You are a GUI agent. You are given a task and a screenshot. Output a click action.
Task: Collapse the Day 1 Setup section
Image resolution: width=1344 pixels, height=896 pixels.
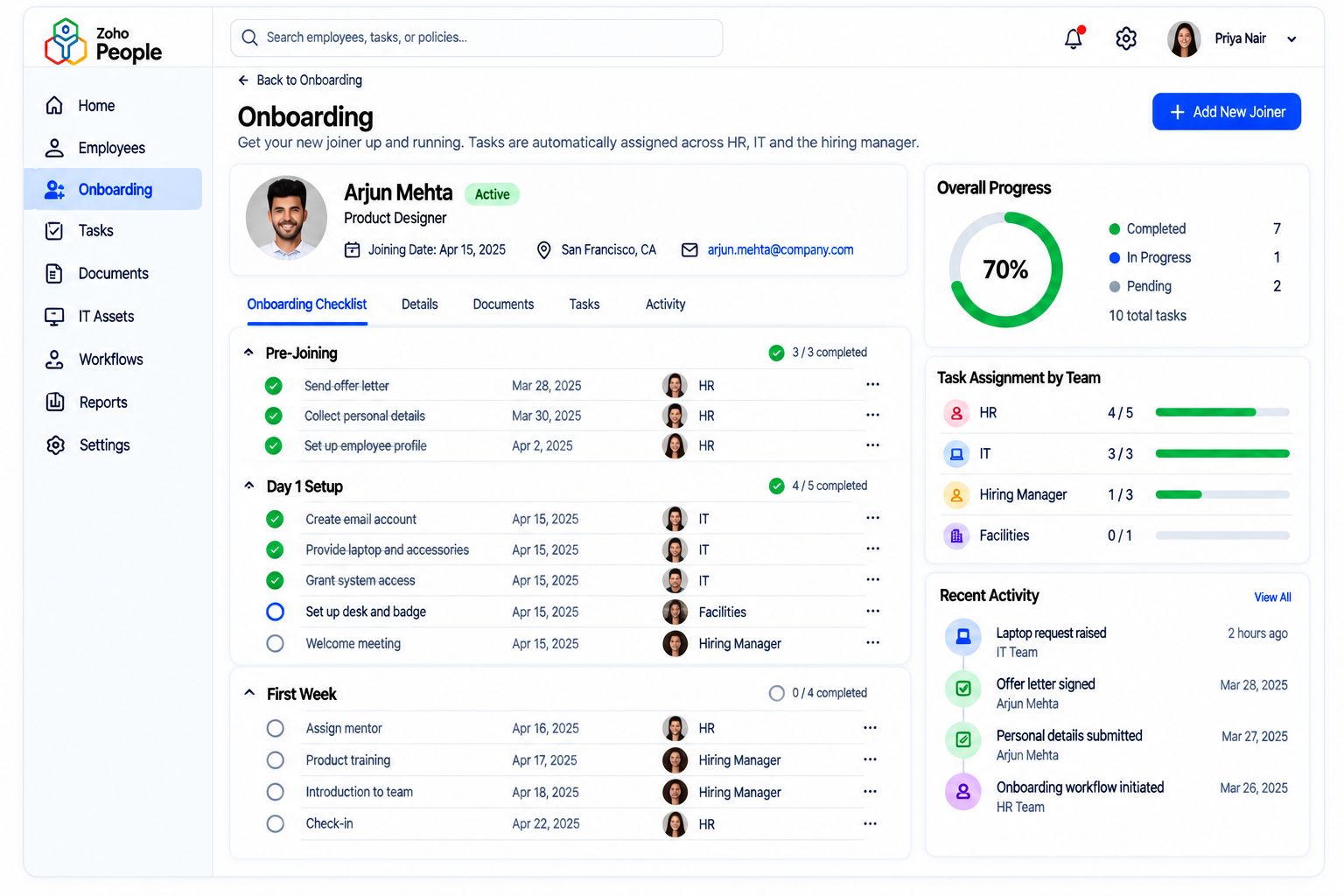pos(249,486)
